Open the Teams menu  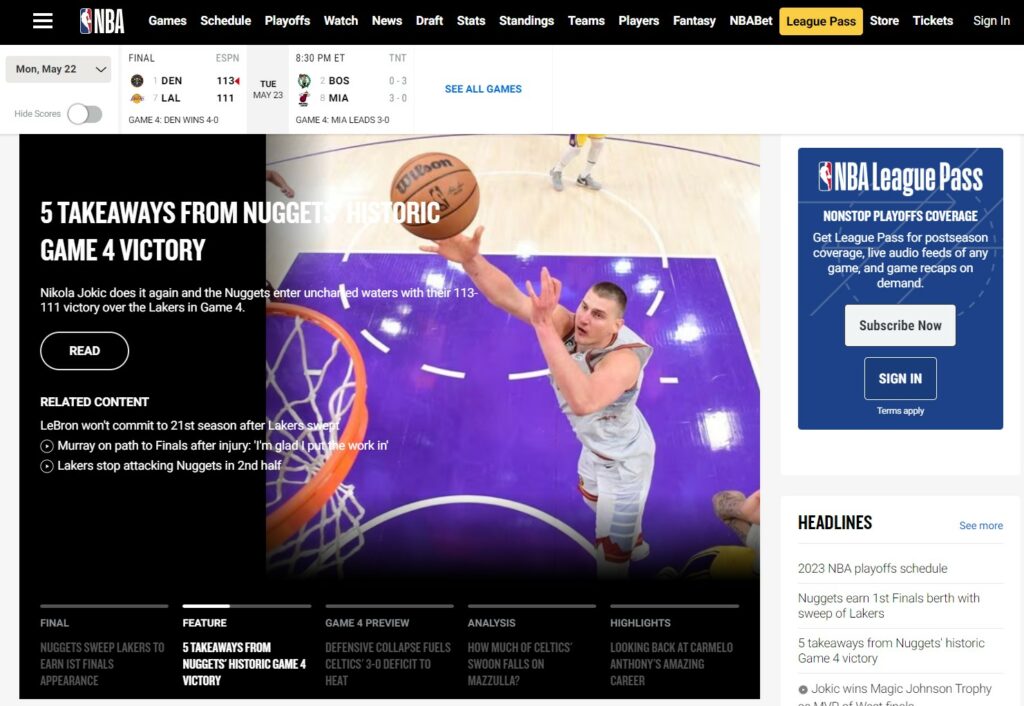pos(586,21)
